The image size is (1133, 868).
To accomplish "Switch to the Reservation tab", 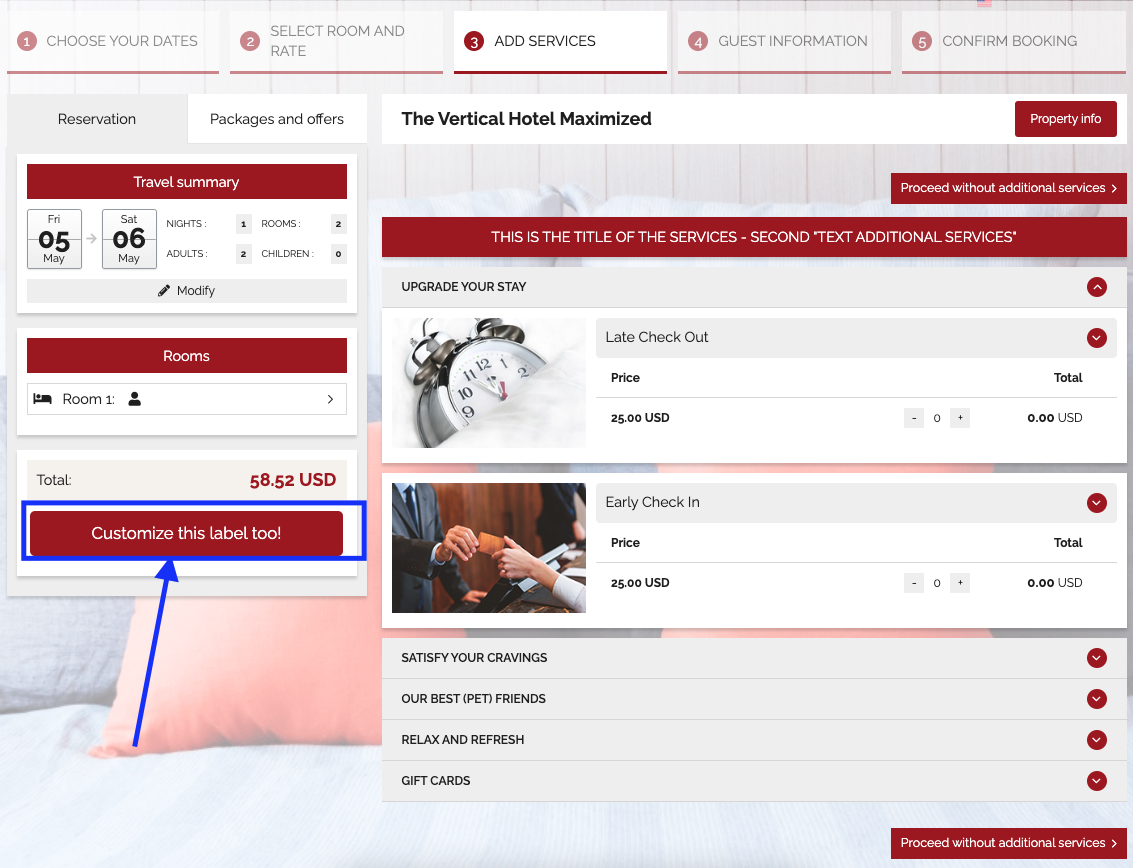I will click(x=97, y=119).
